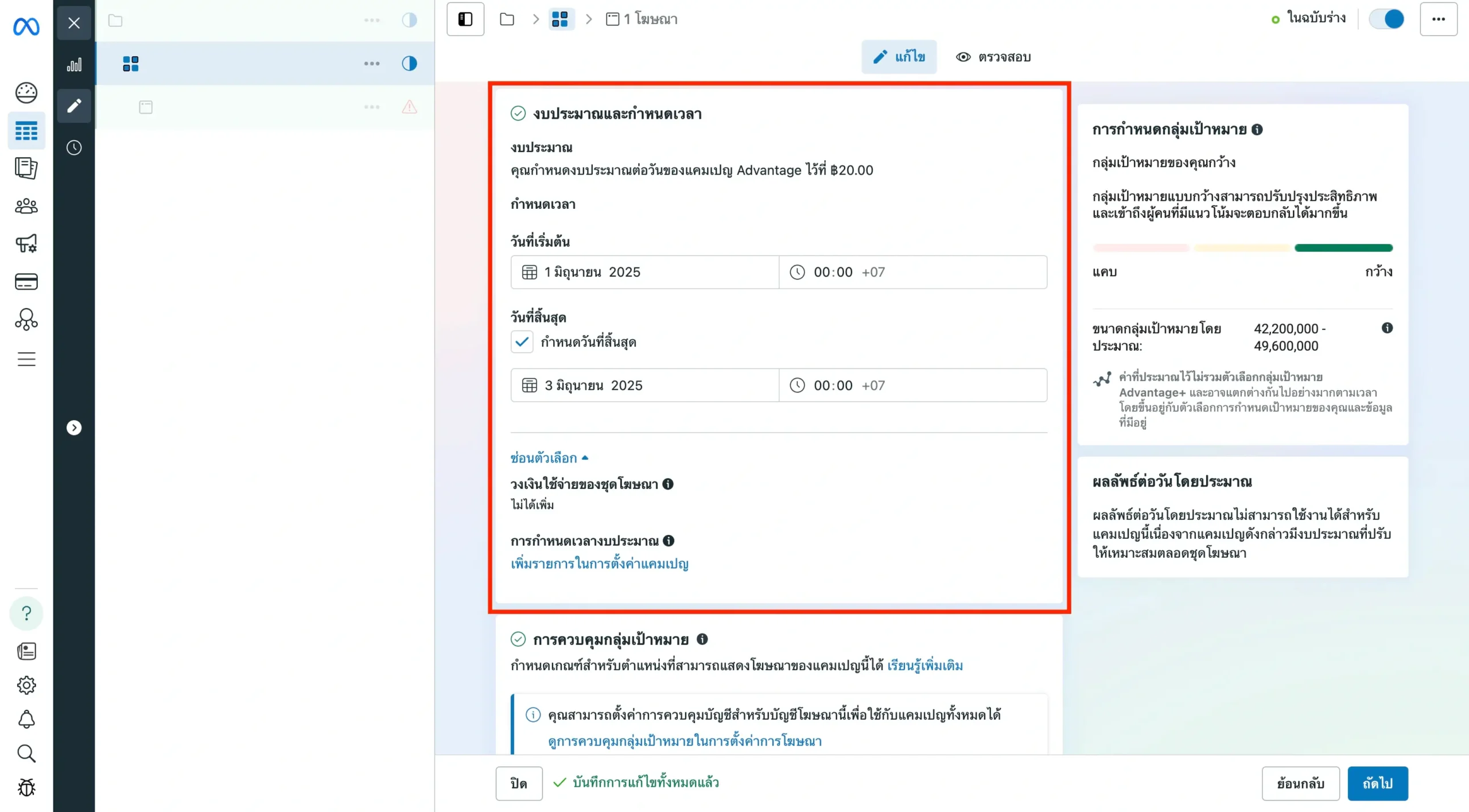Image resolution: width=1469 pixels, height=812 pixels.
Task: Open the Audiences people icon in sidebar
Action: (x=26, y=206)
